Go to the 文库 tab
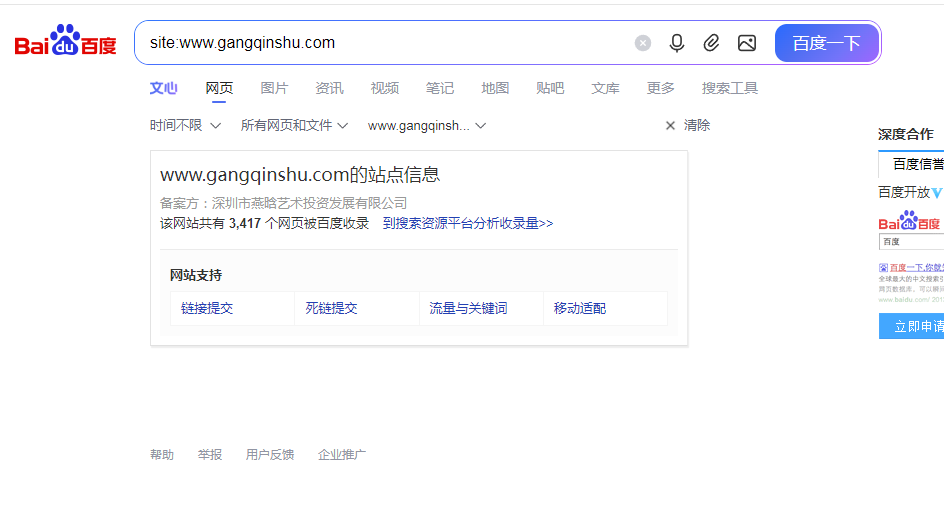The image size is (944, 531). point(605,88)
